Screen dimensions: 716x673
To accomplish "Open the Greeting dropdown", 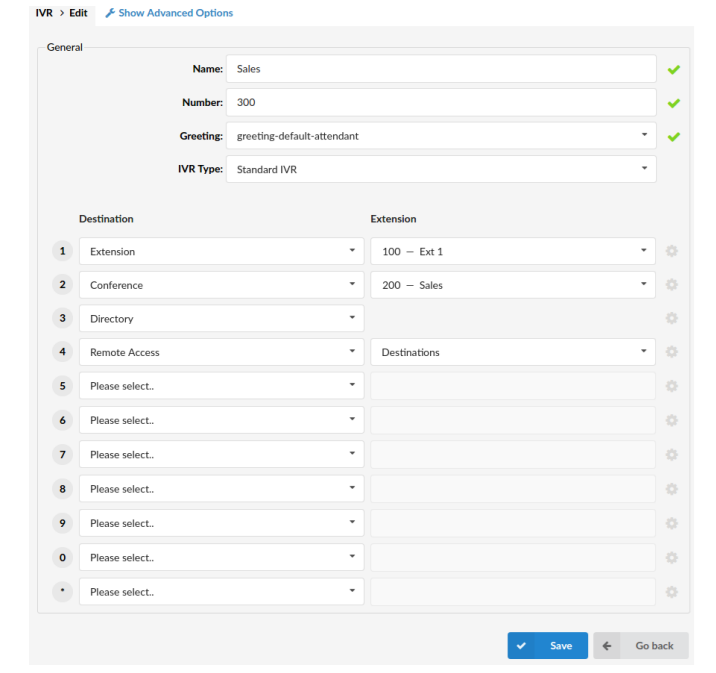I will [x=441, y=136].
